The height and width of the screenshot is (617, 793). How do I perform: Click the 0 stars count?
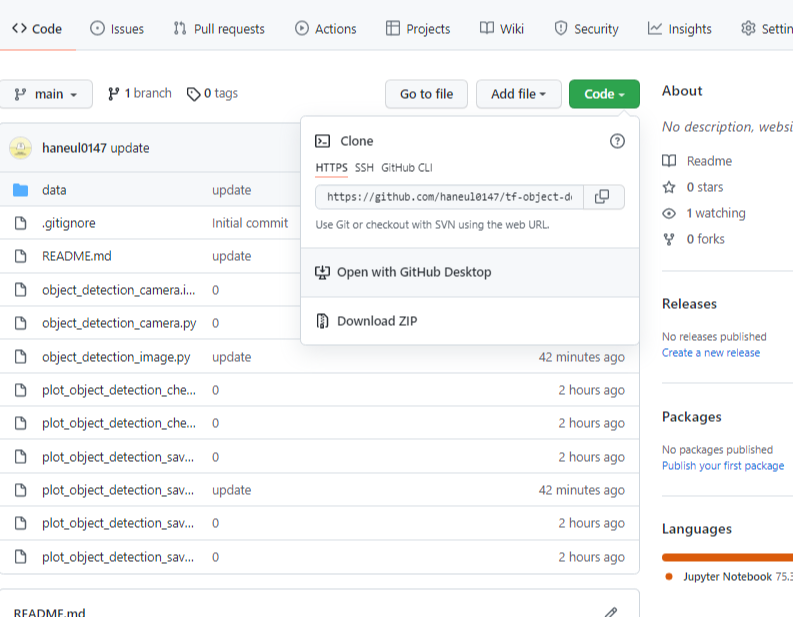704,187
